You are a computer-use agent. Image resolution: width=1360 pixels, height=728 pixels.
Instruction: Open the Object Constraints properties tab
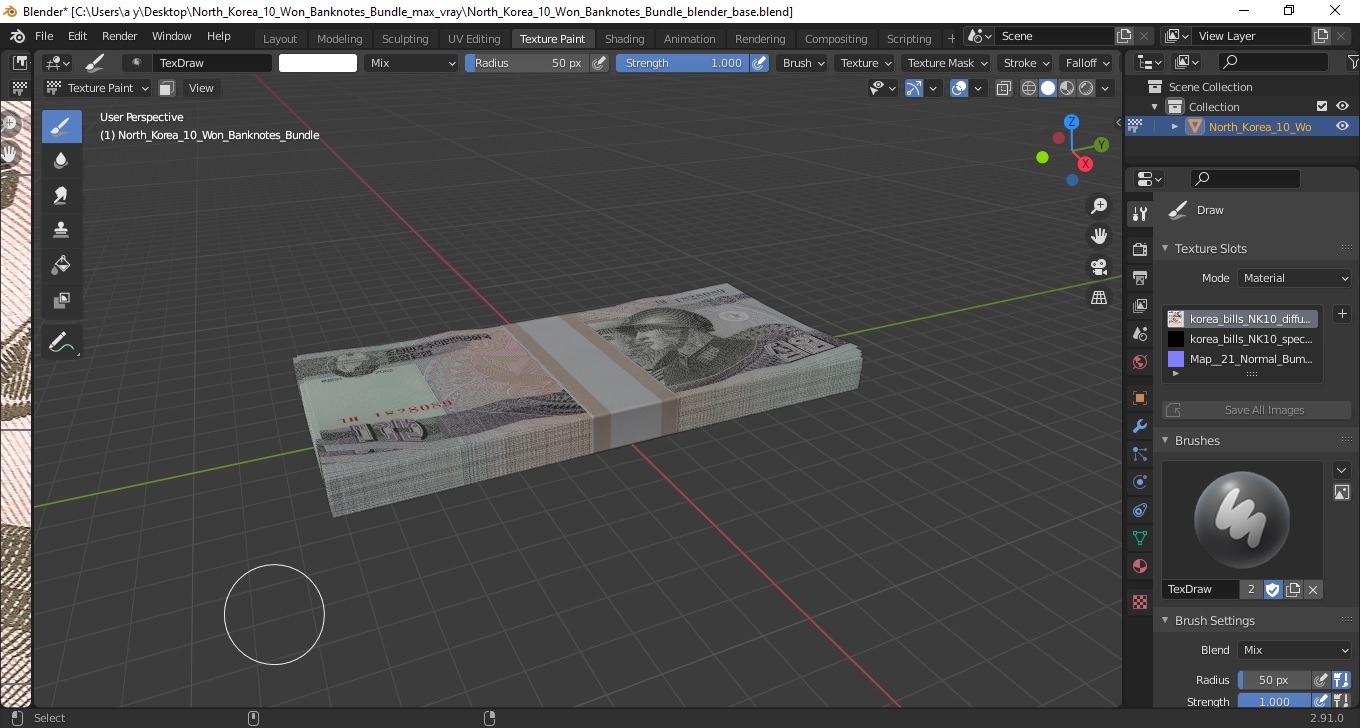click(x=1139, y=510)
